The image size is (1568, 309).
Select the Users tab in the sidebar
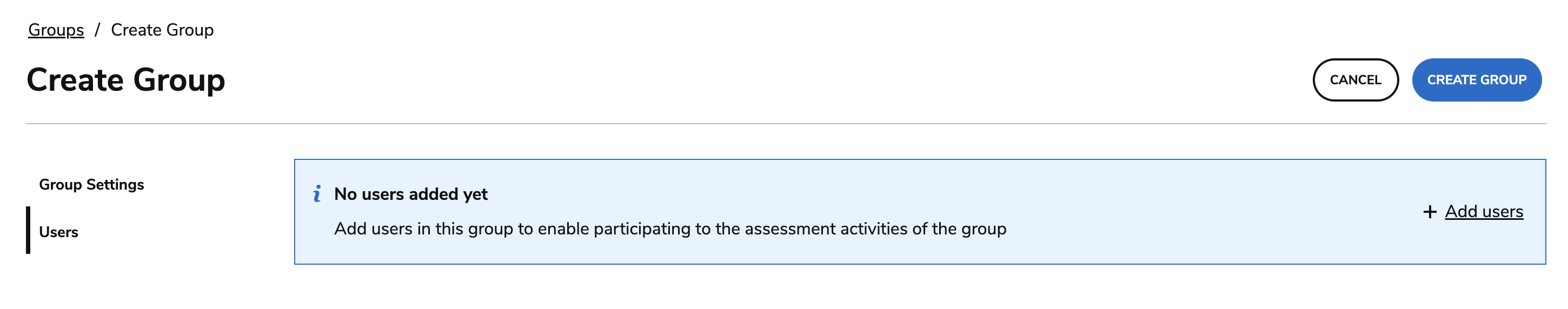click(x=58, y=232)
